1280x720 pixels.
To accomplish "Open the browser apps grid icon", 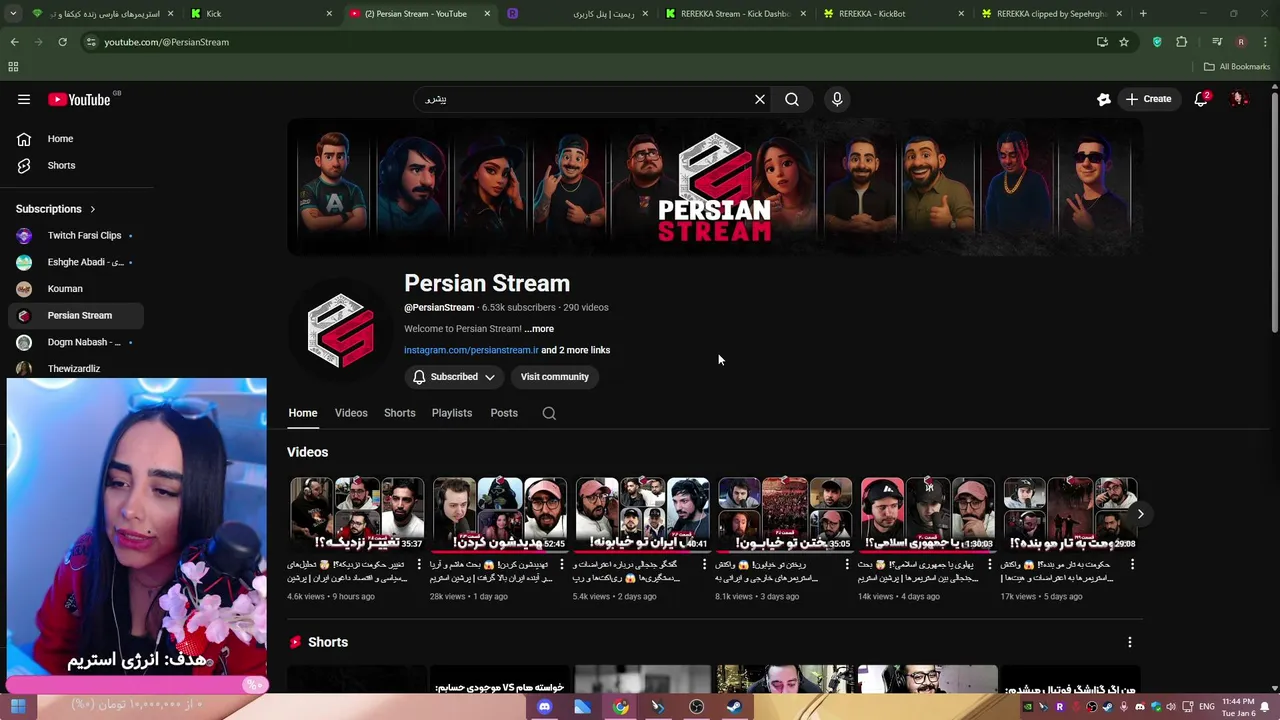I will tap(13, 67).
